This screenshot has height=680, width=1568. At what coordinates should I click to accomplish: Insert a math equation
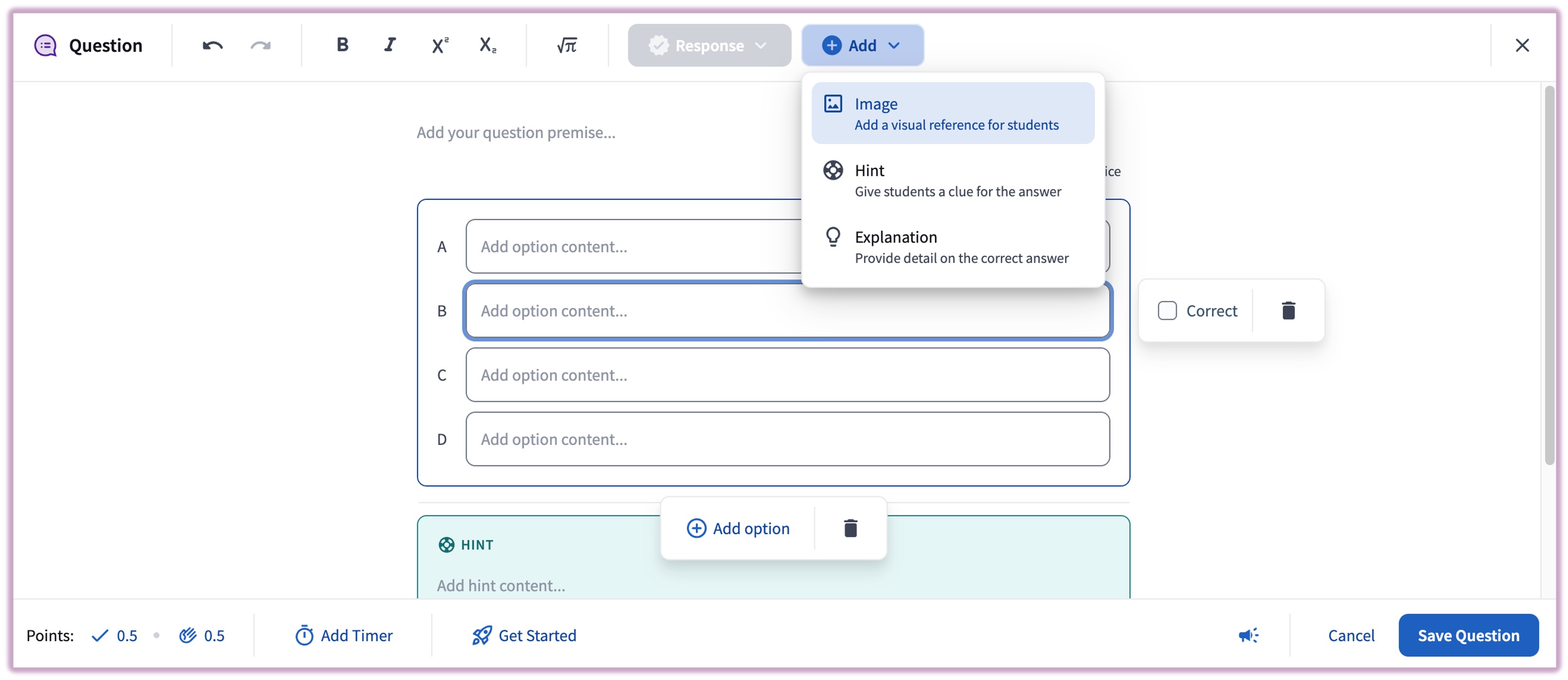point(566,45)
